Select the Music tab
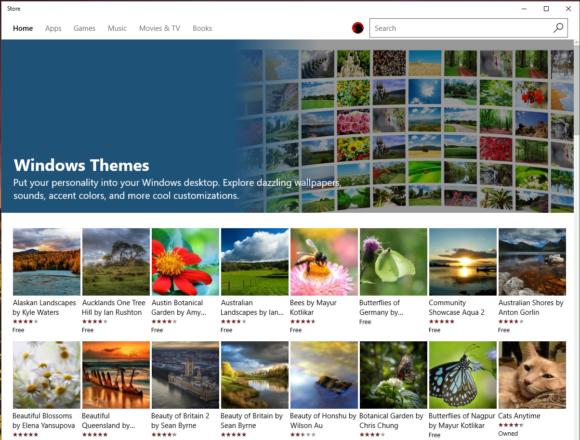Screen dimensions: 580x440 point(117,28)
